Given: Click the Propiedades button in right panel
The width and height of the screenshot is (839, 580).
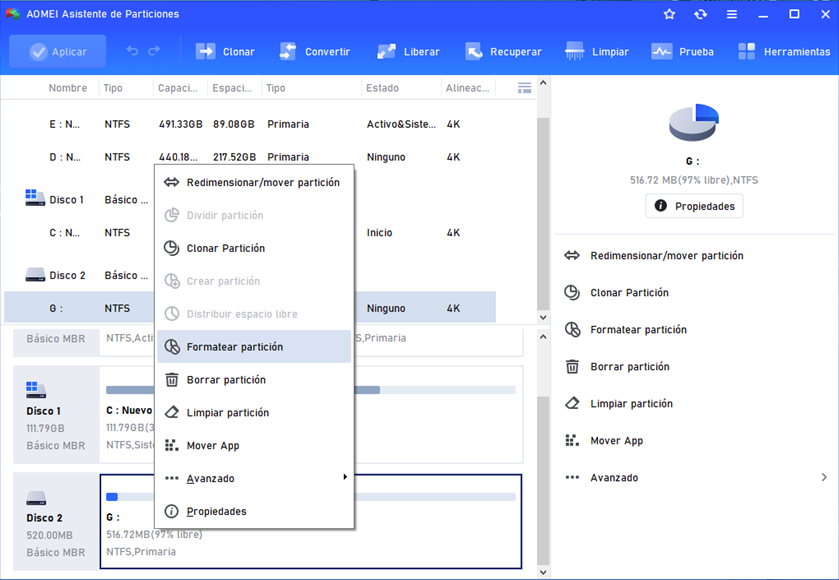Looking at the screenshot, I should tap(694, 206).
